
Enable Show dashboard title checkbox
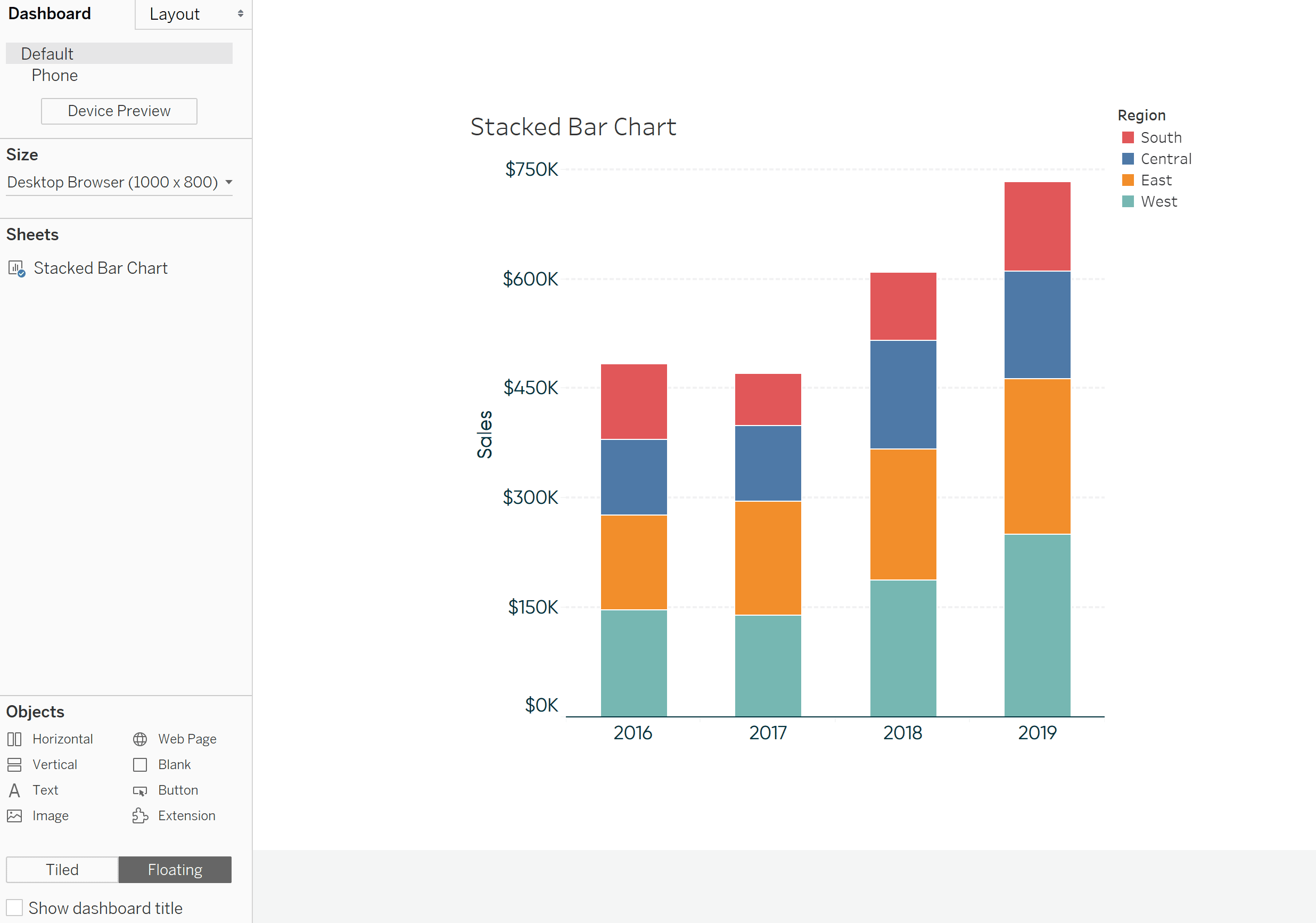tap(14, 908)
